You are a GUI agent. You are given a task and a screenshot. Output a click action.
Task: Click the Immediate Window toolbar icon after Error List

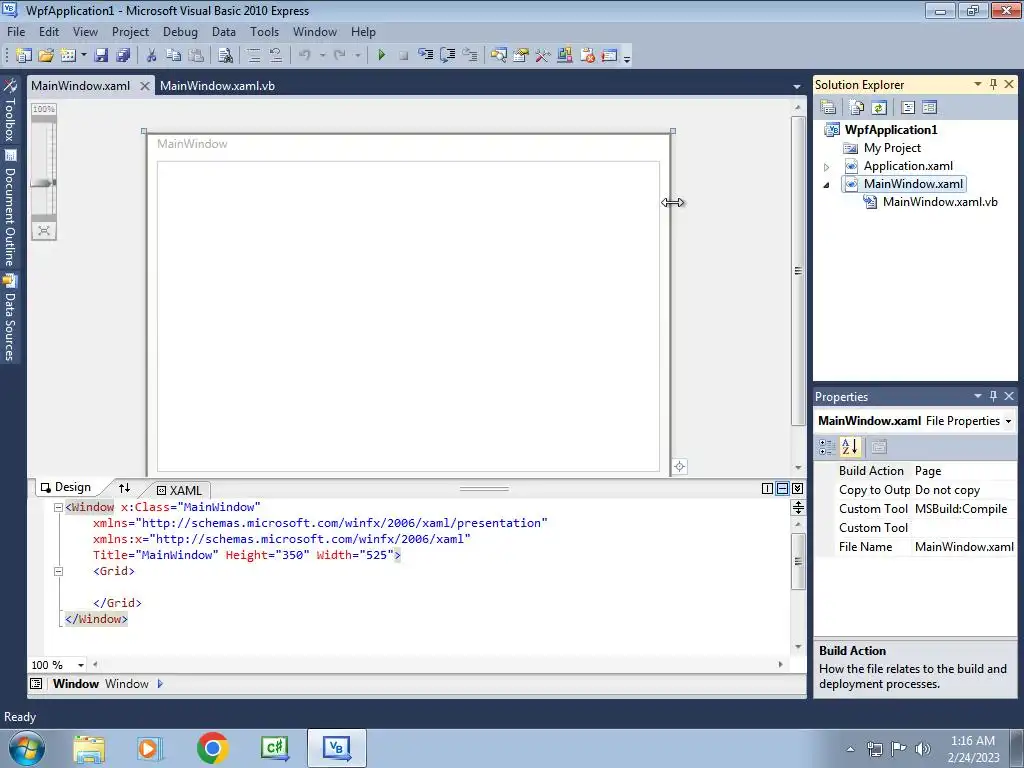(x=609, y=56)
